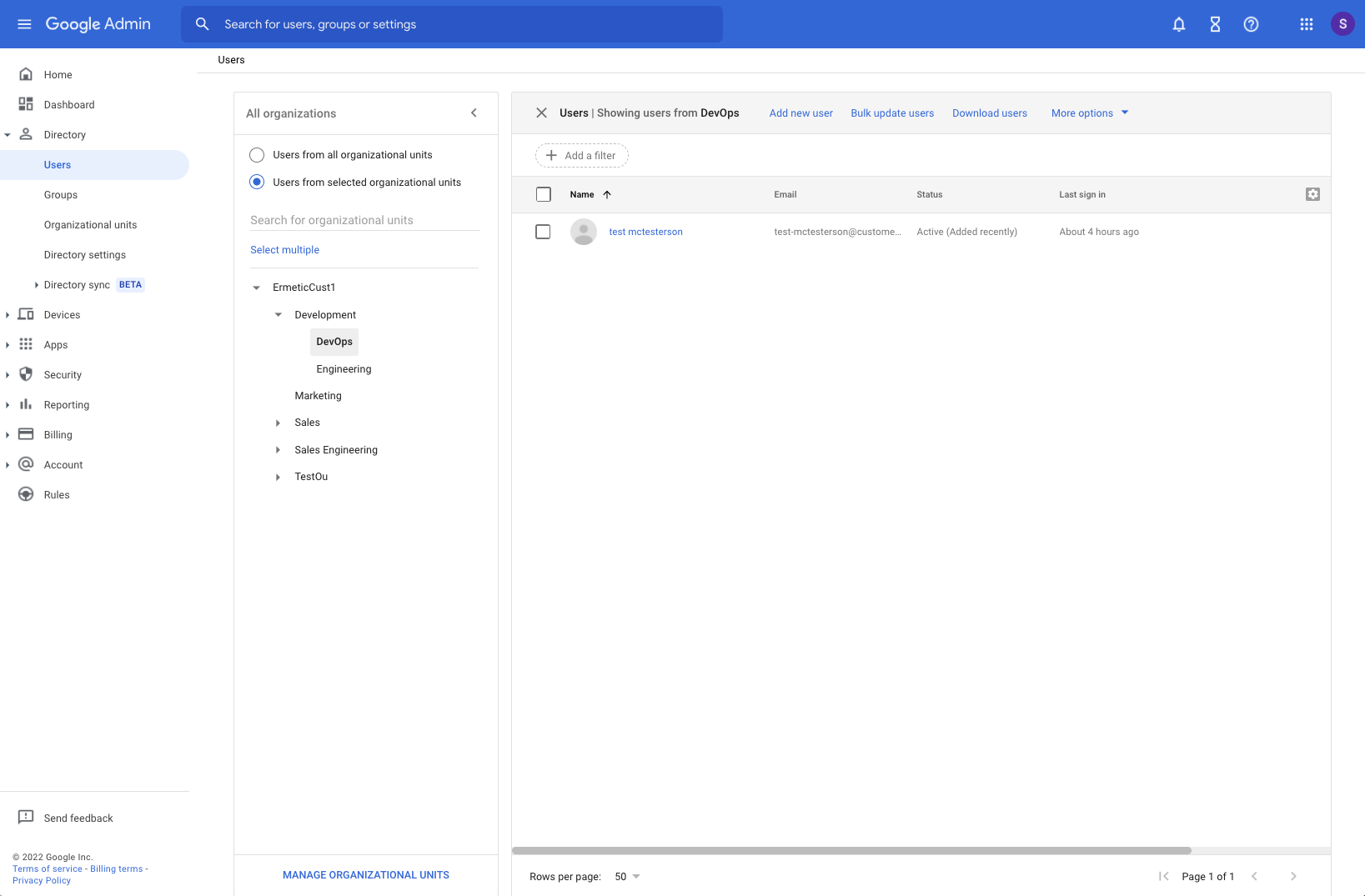Click the Dashboard icon in sidebar
Viewport: 1365px width, 896px height.
pos(26,104)
